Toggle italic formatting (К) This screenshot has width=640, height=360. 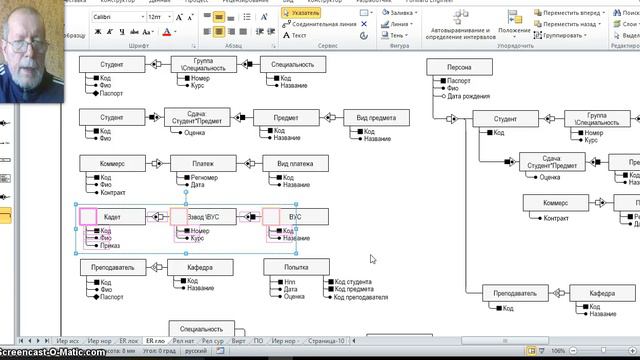110,32
